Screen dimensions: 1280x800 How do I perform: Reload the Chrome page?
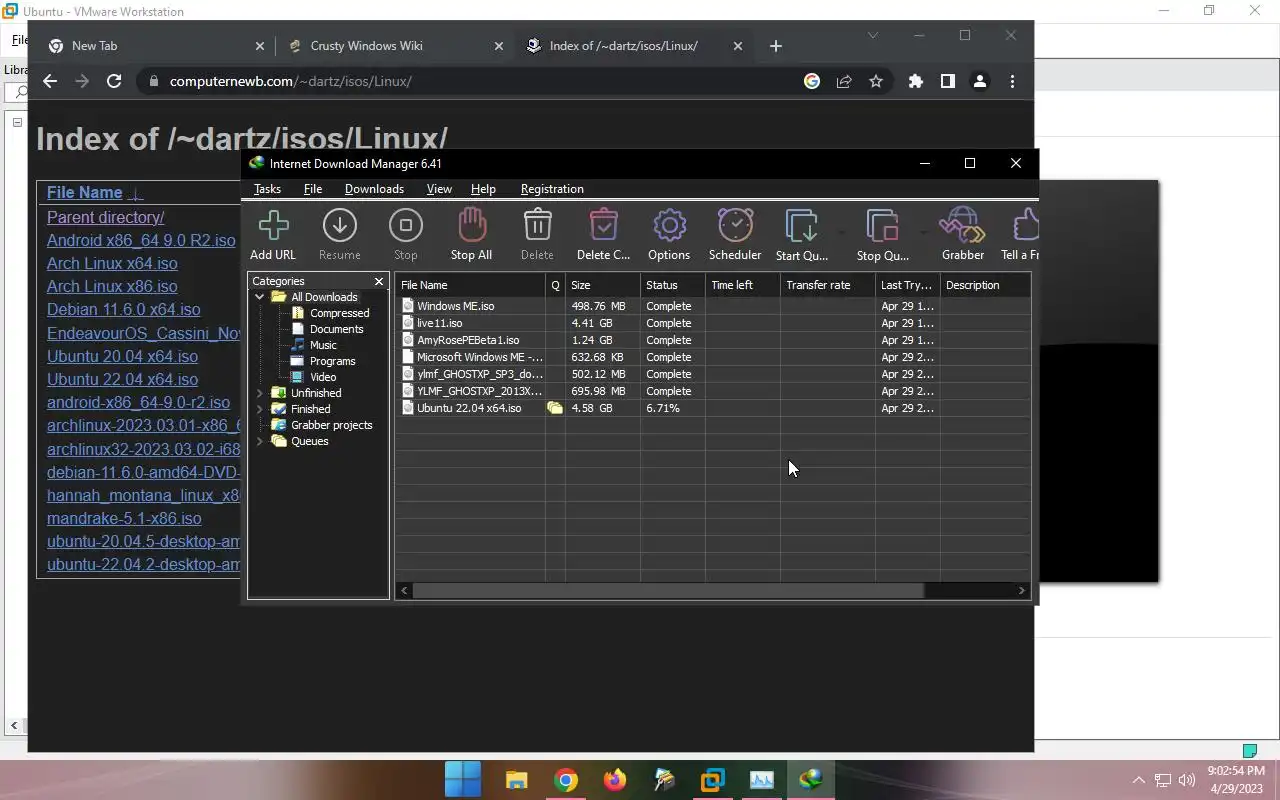(x=114, y=81)
